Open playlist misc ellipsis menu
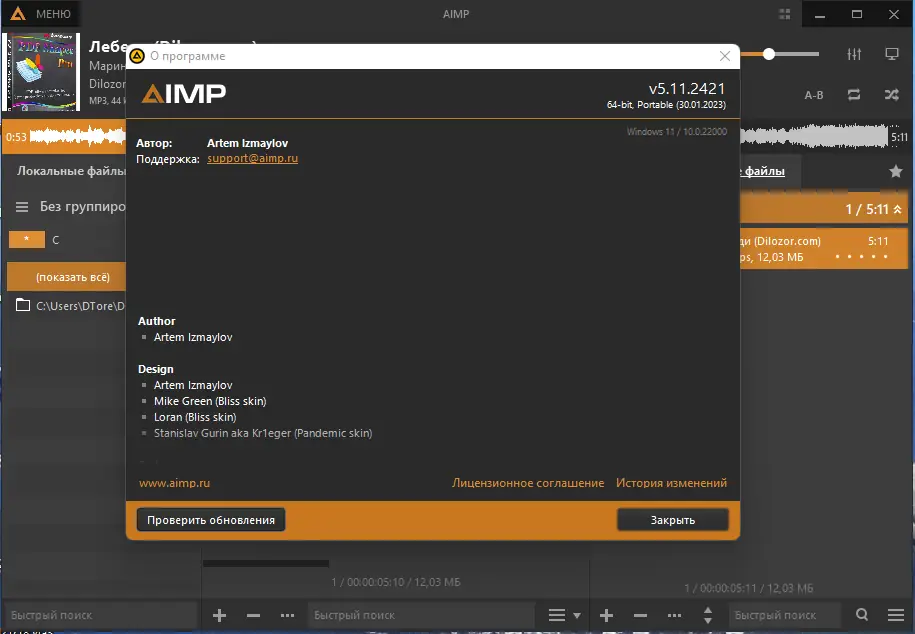915x634 pixels. [674, 615]
